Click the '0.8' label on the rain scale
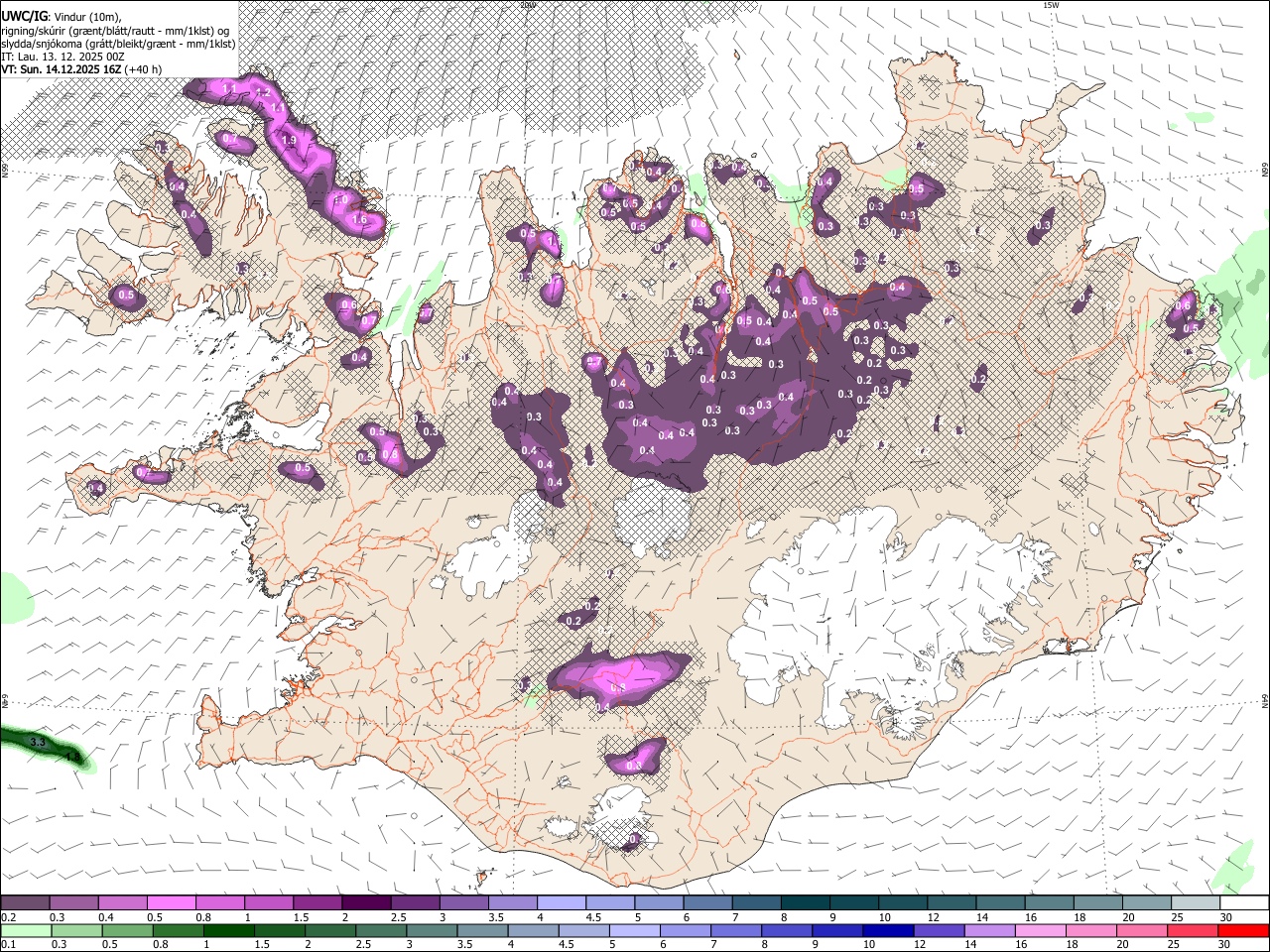 click(160, 945)
